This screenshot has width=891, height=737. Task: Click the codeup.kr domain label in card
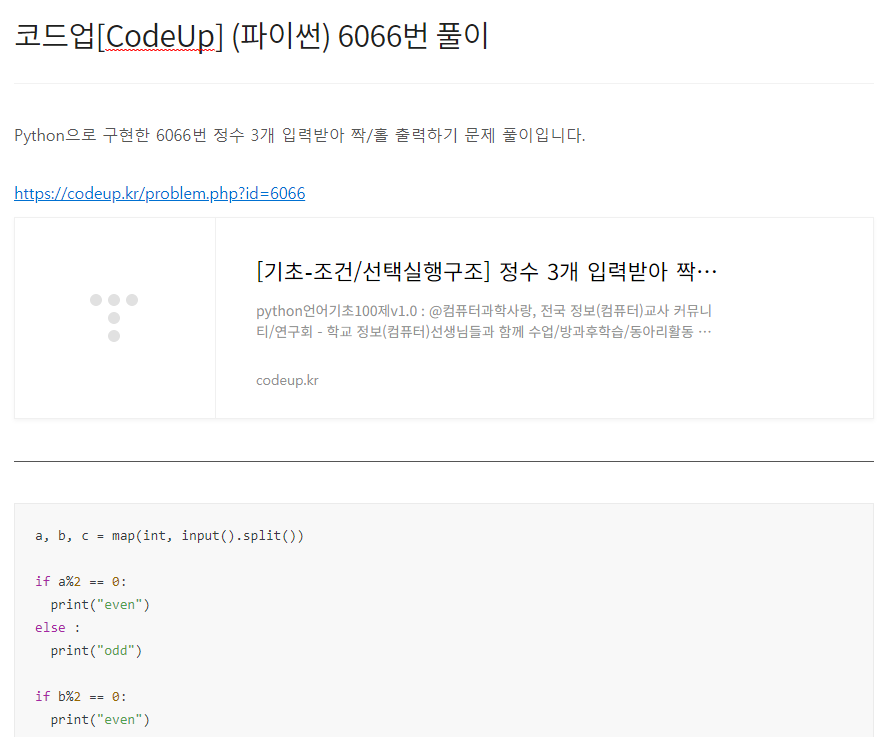click(x=287, y=380)
